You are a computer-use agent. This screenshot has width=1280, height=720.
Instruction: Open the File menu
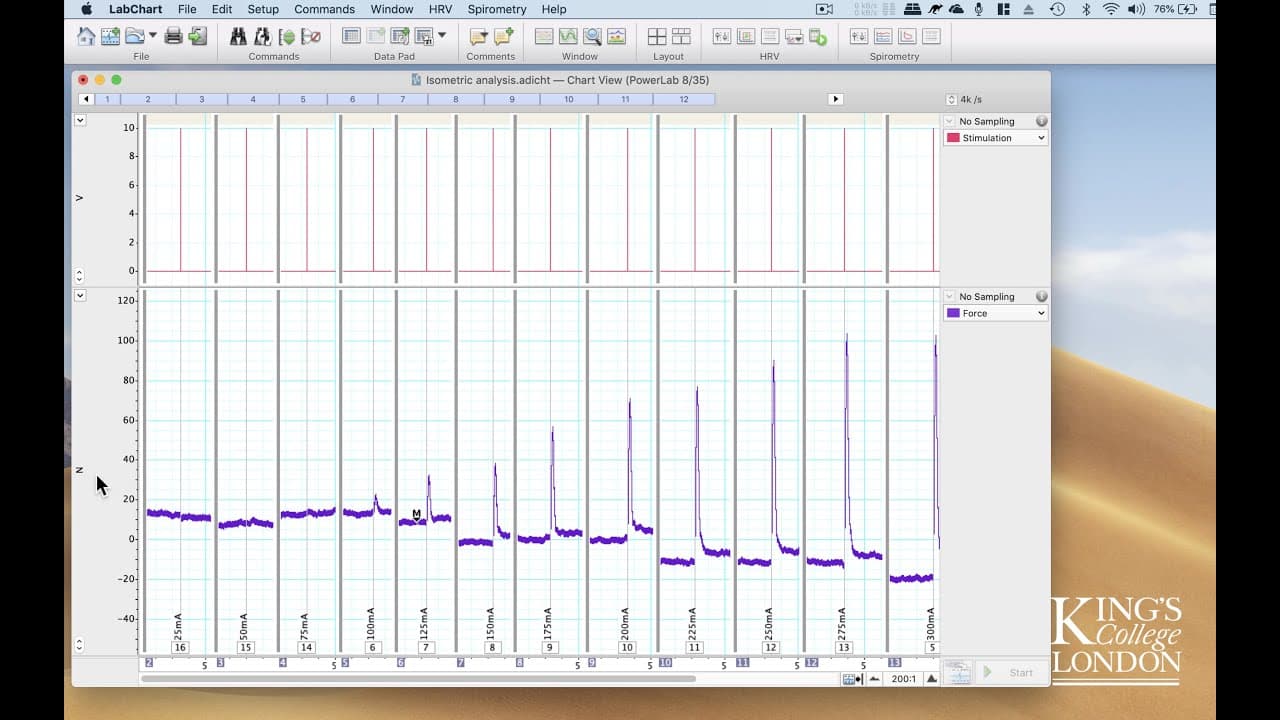187,9
